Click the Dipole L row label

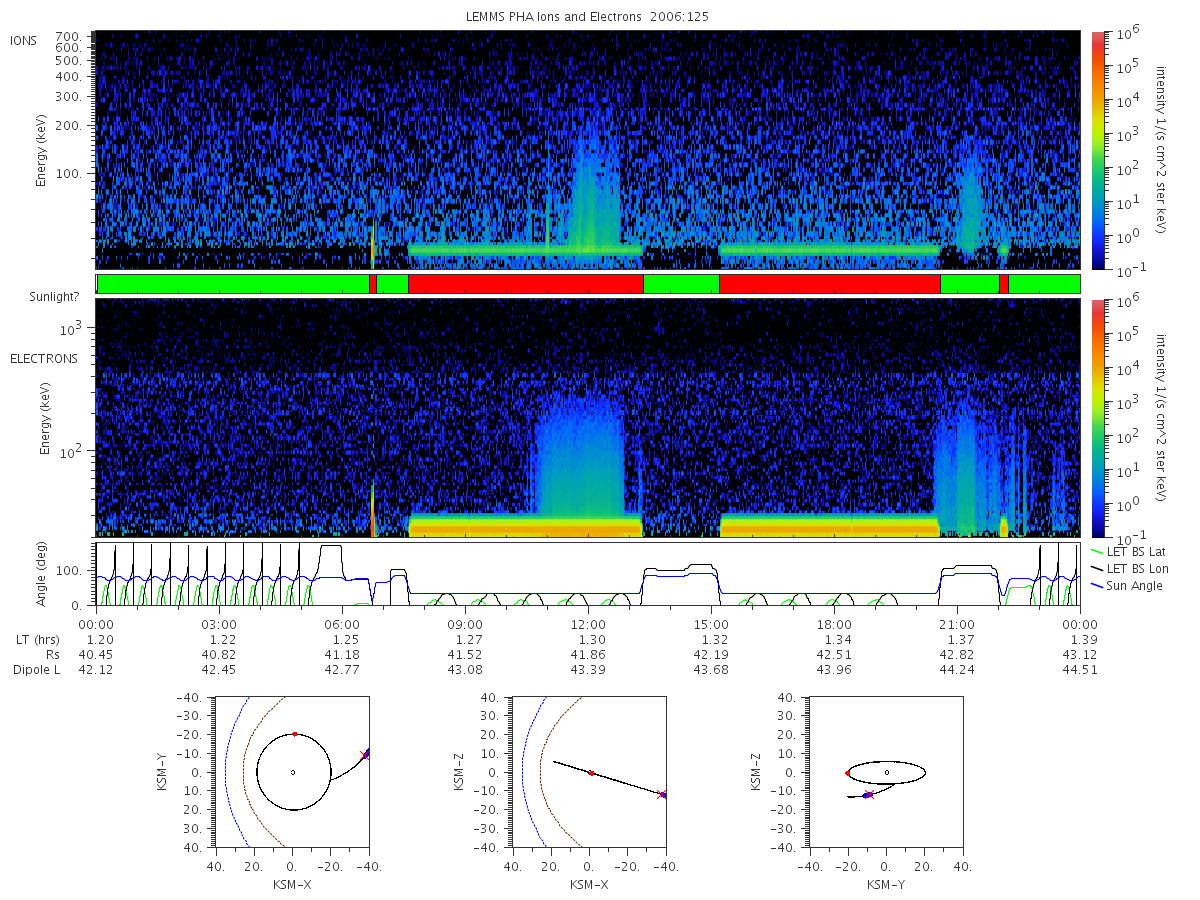[x=36, y=670]
